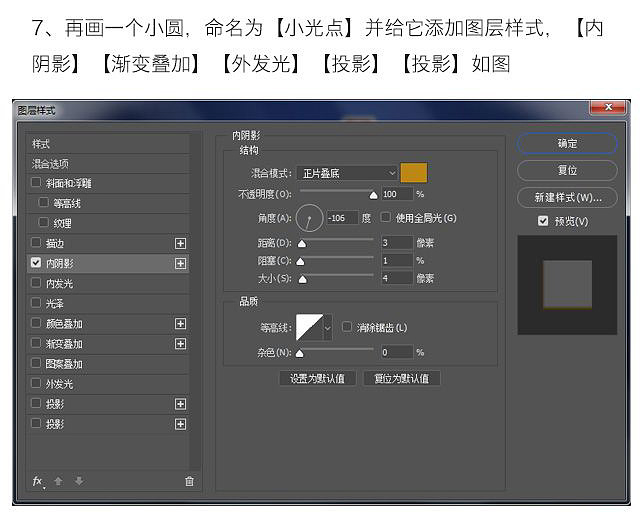640x512 pixels.
Task: Click the 大小 value field showing 4
Action: click(x=397, y=278)
